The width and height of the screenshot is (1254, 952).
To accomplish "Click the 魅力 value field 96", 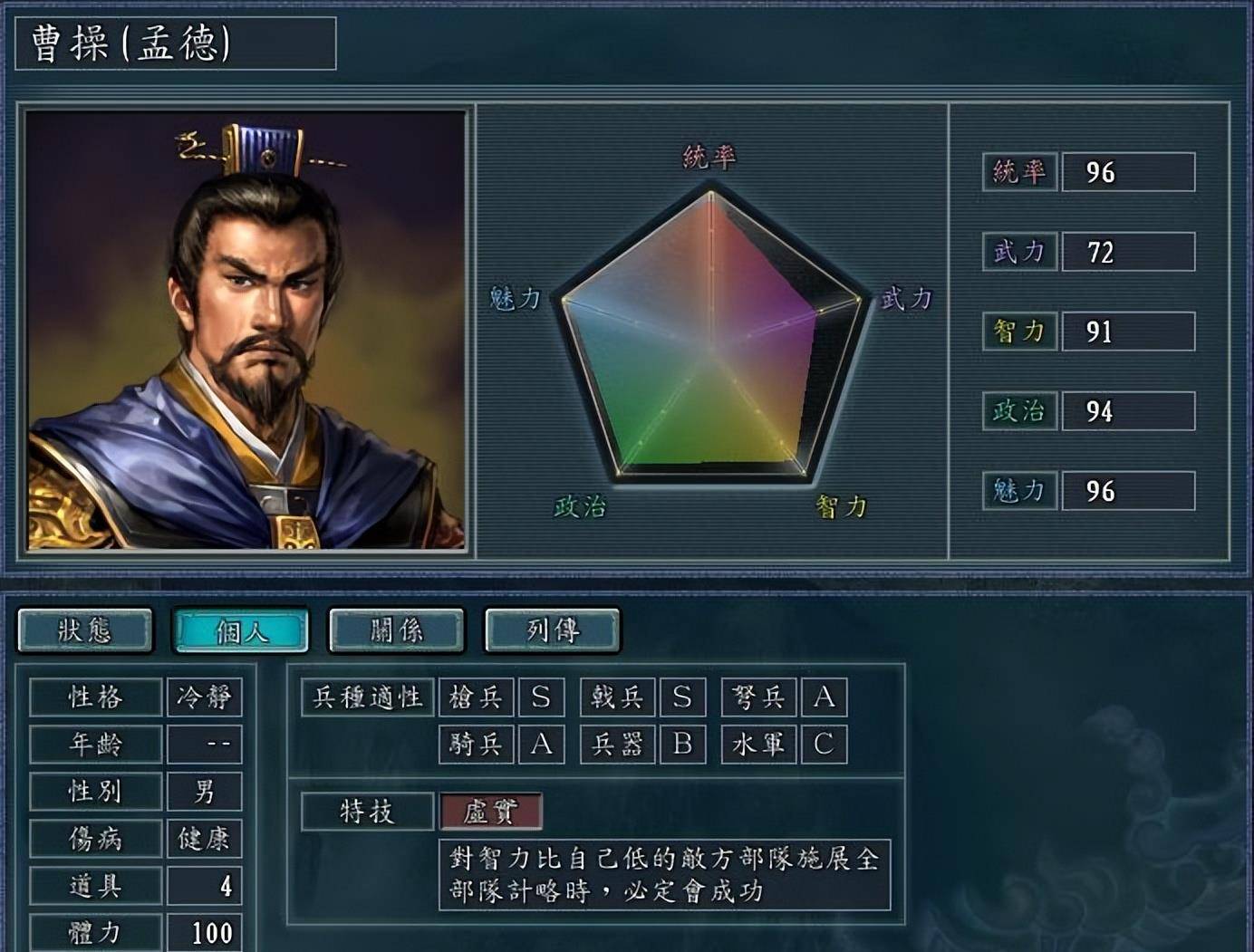I will click(1128, 491).
